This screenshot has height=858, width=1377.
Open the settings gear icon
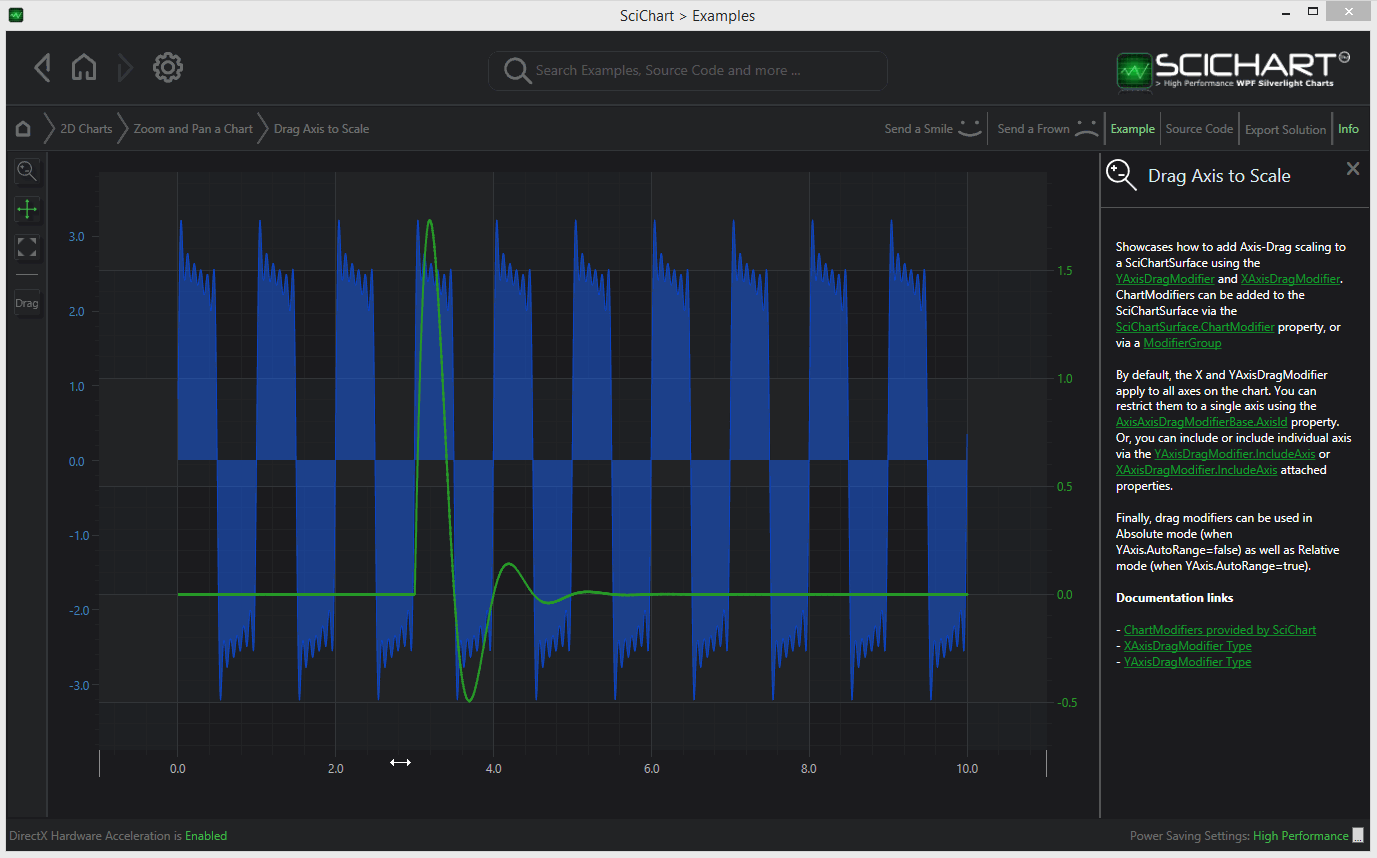click(167, 68)
